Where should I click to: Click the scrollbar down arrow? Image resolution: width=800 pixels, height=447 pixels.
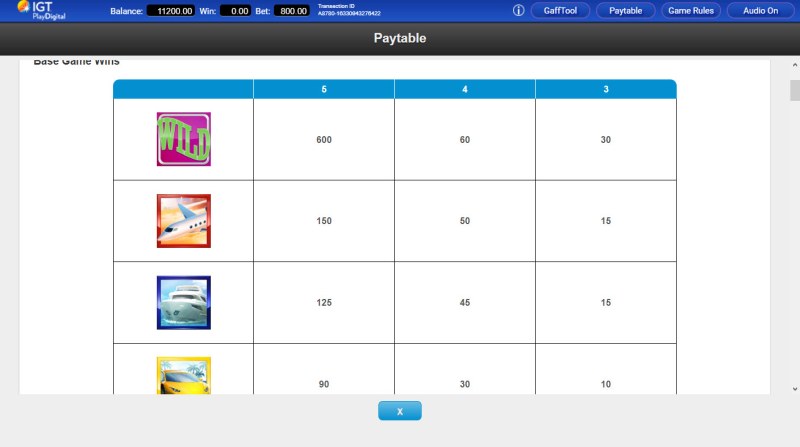point(795,389)
